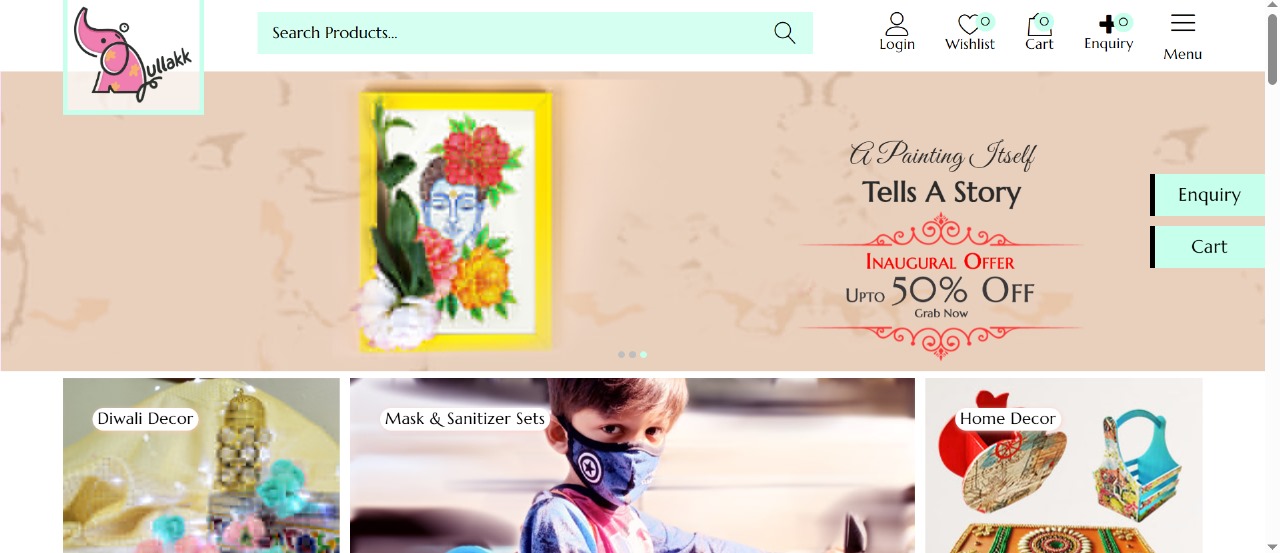Select the first carousel slide dot

click(621, 355)
